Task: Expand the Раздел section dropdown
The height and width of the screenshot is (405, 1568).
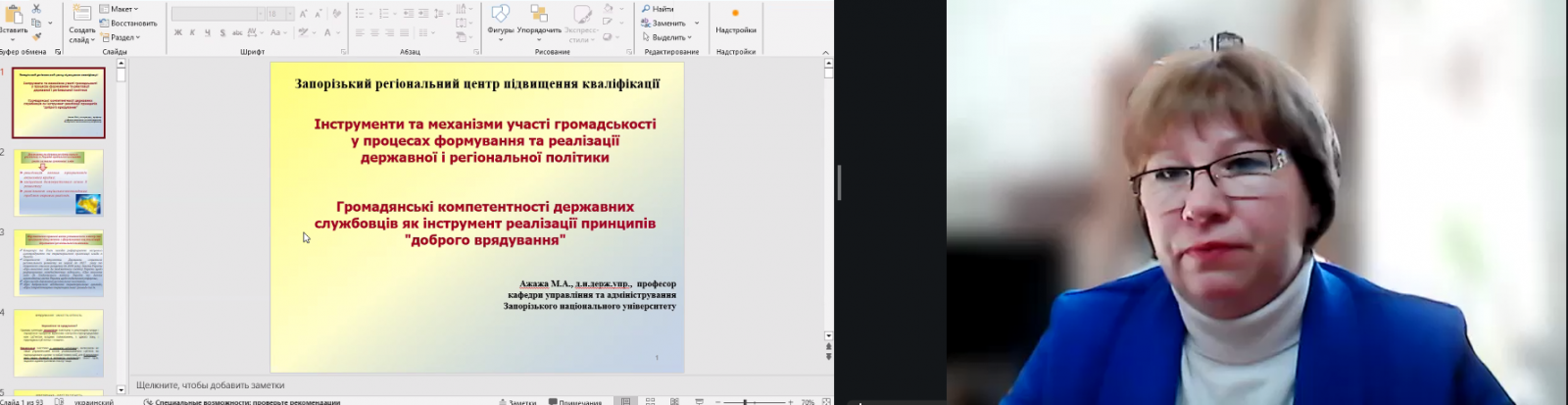Action: [x=123, y=37]
